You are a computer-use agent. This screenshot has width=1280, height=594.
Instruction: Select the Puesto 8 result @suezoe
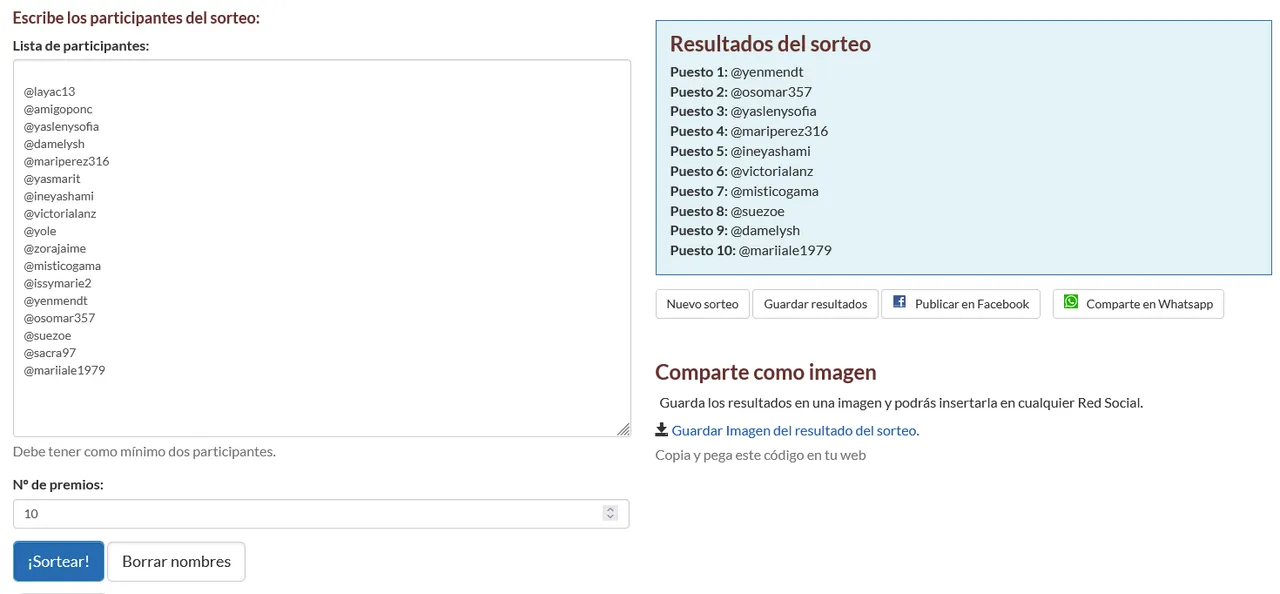point(757,211)
